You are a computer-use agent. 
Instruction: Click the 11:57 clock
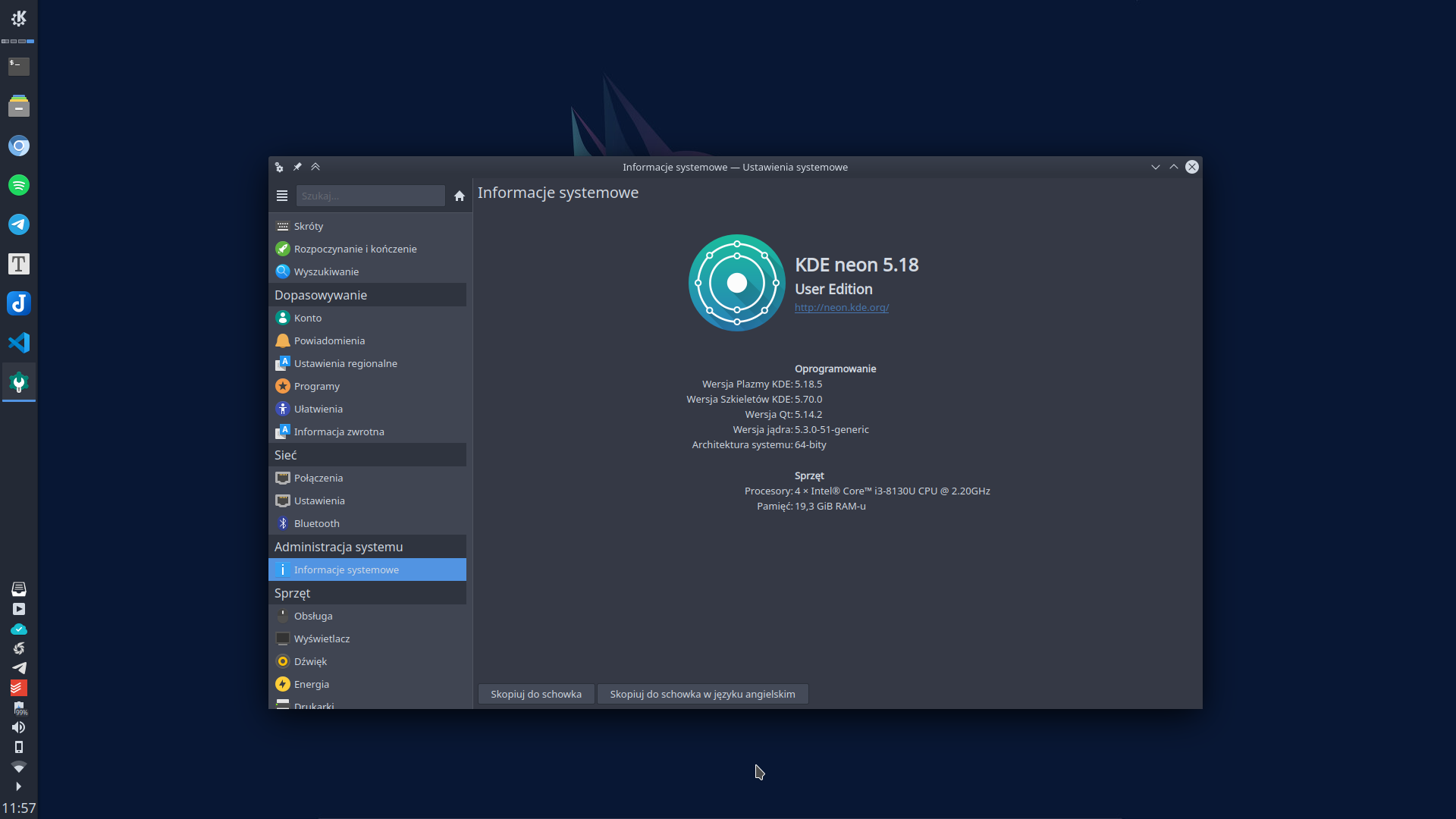[18, 808]
